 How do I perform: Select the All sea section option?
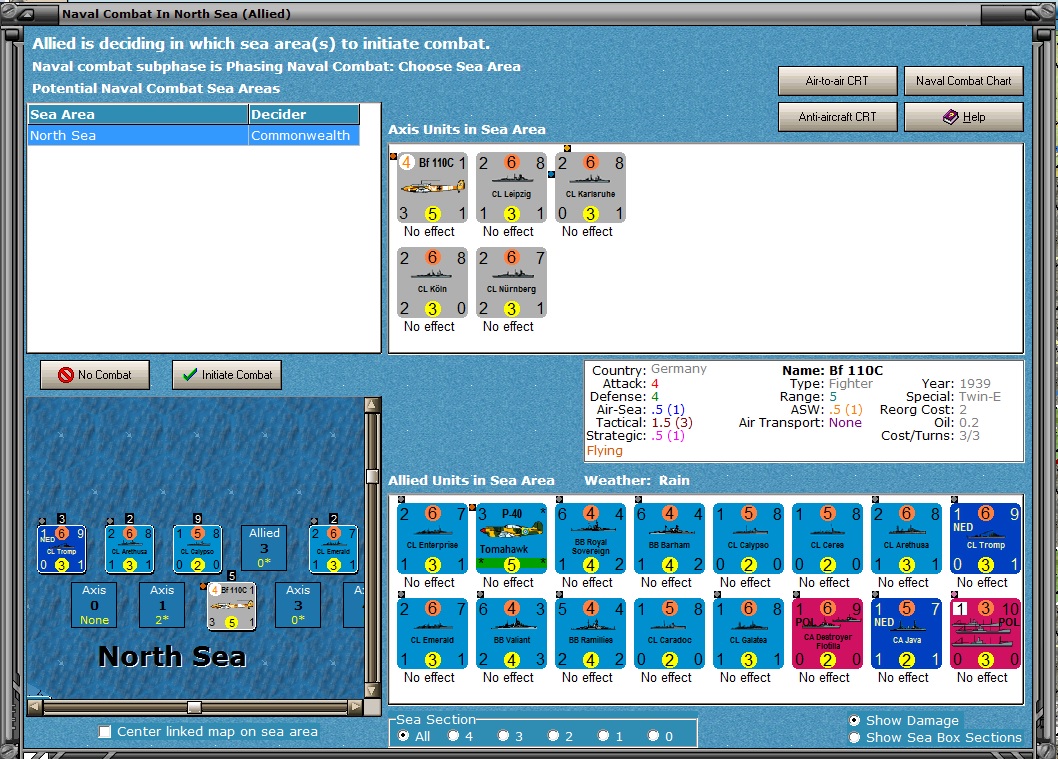403,736
